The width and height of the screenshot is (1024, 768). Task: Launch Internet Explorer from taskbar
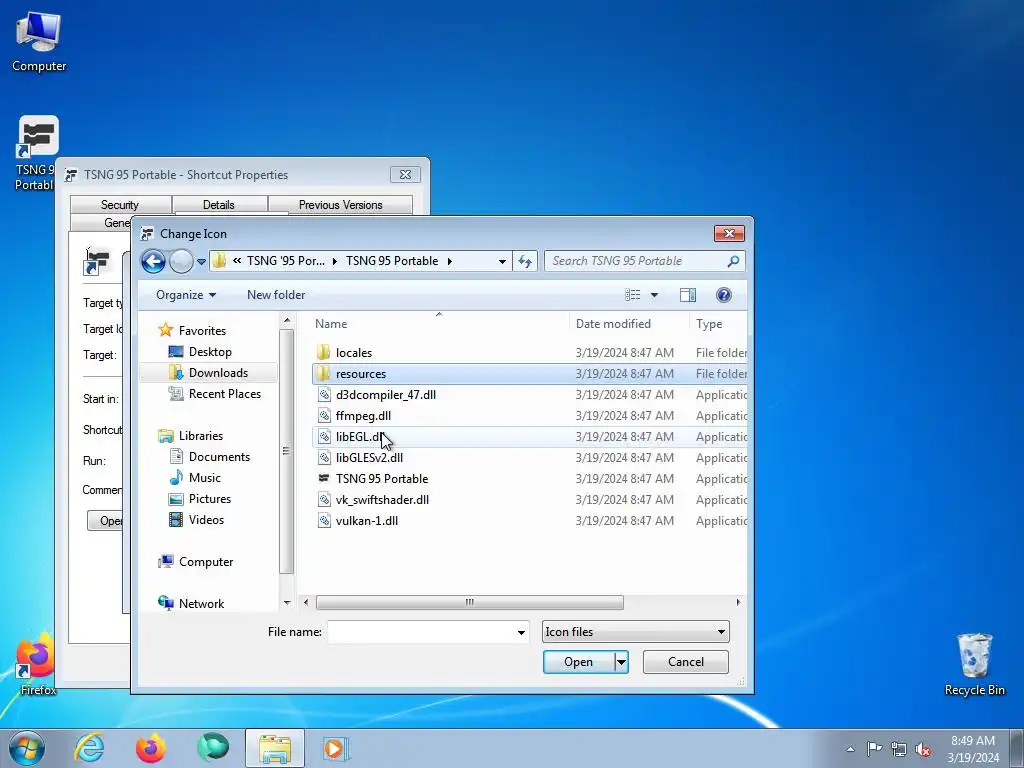click(89, 748)
